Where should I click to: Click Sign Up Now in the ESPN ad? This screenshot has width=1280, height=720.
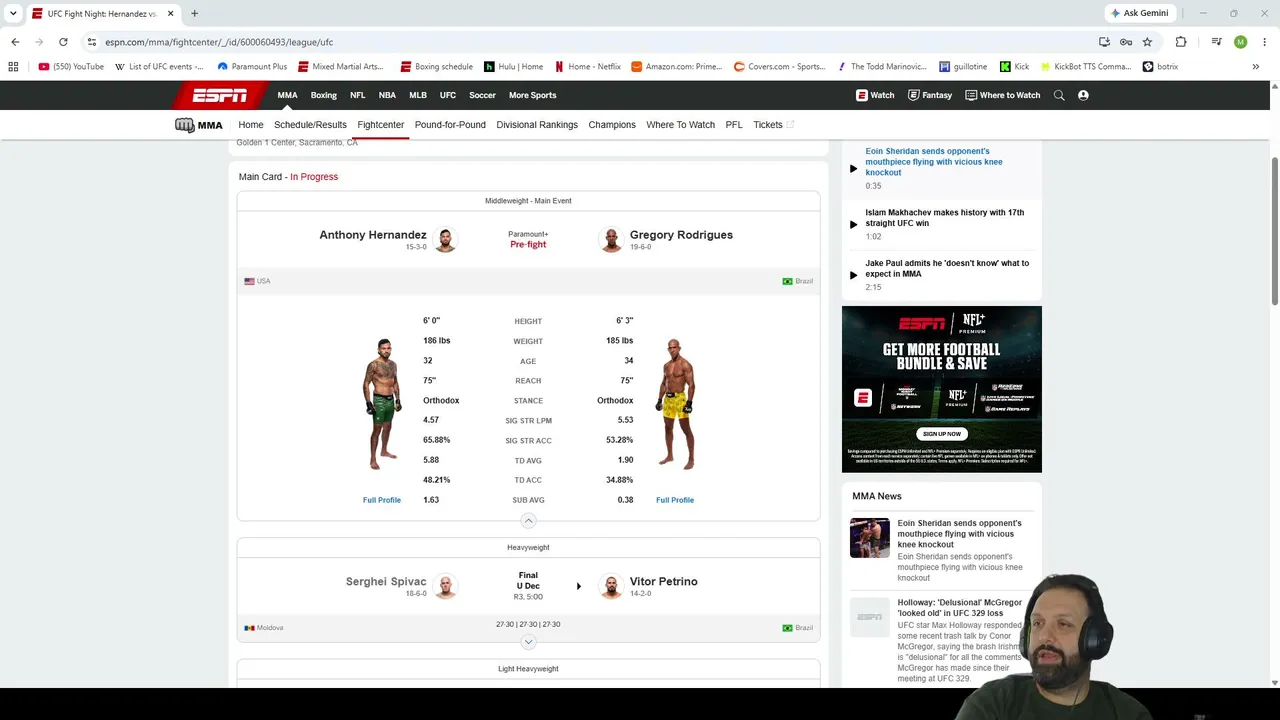tap(942, 434)
